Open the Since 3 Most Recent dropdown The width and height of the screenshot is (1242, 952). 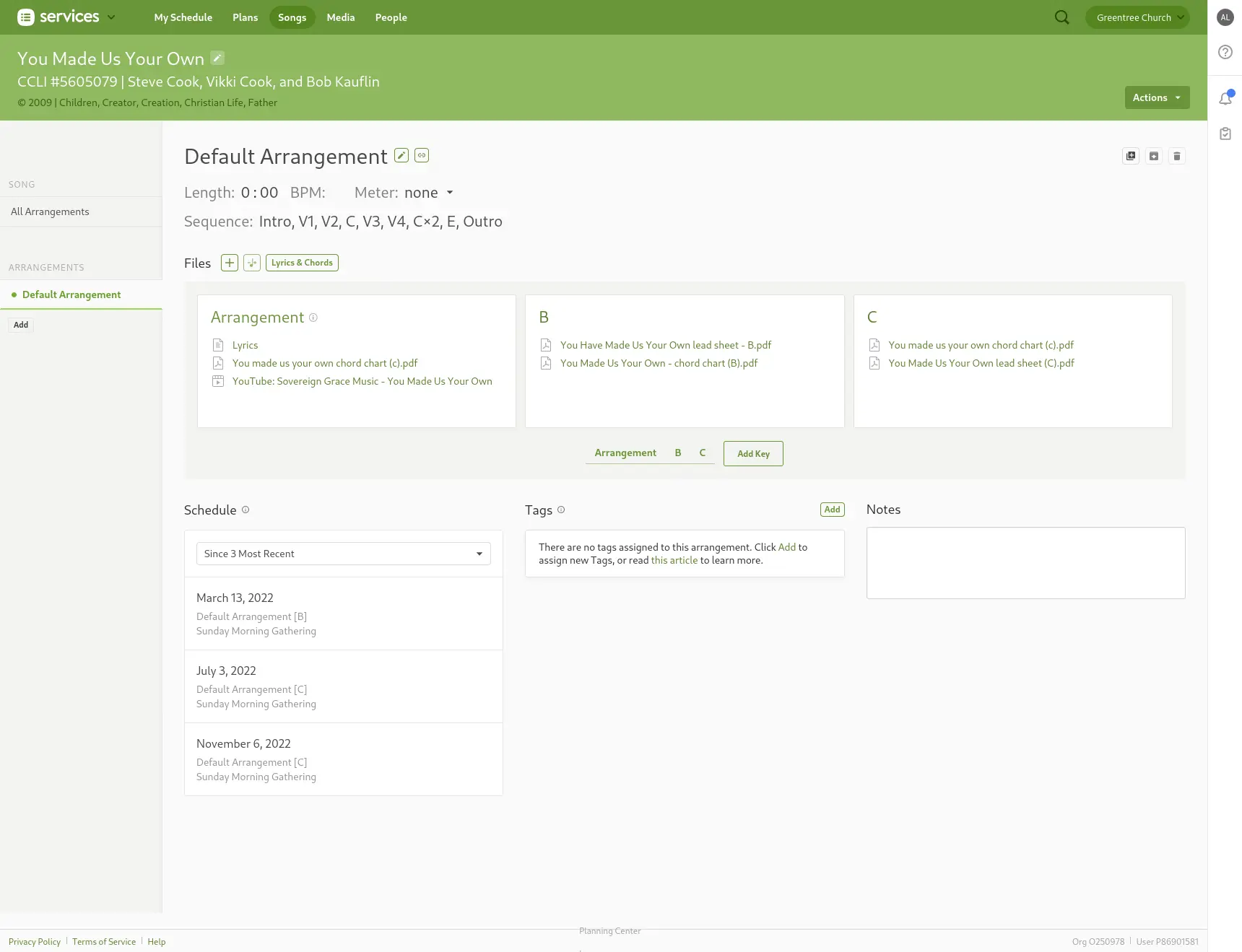[344, 554]
